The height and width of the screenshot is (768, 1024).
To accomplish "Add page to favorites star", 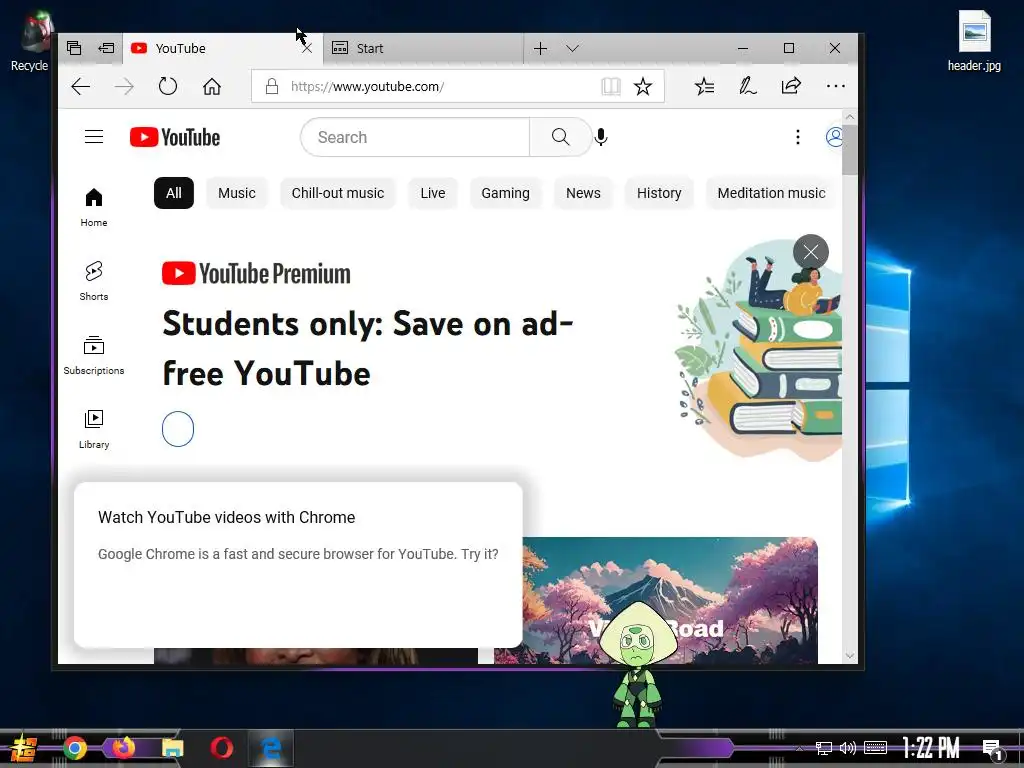I will click(x=643, y=86).
